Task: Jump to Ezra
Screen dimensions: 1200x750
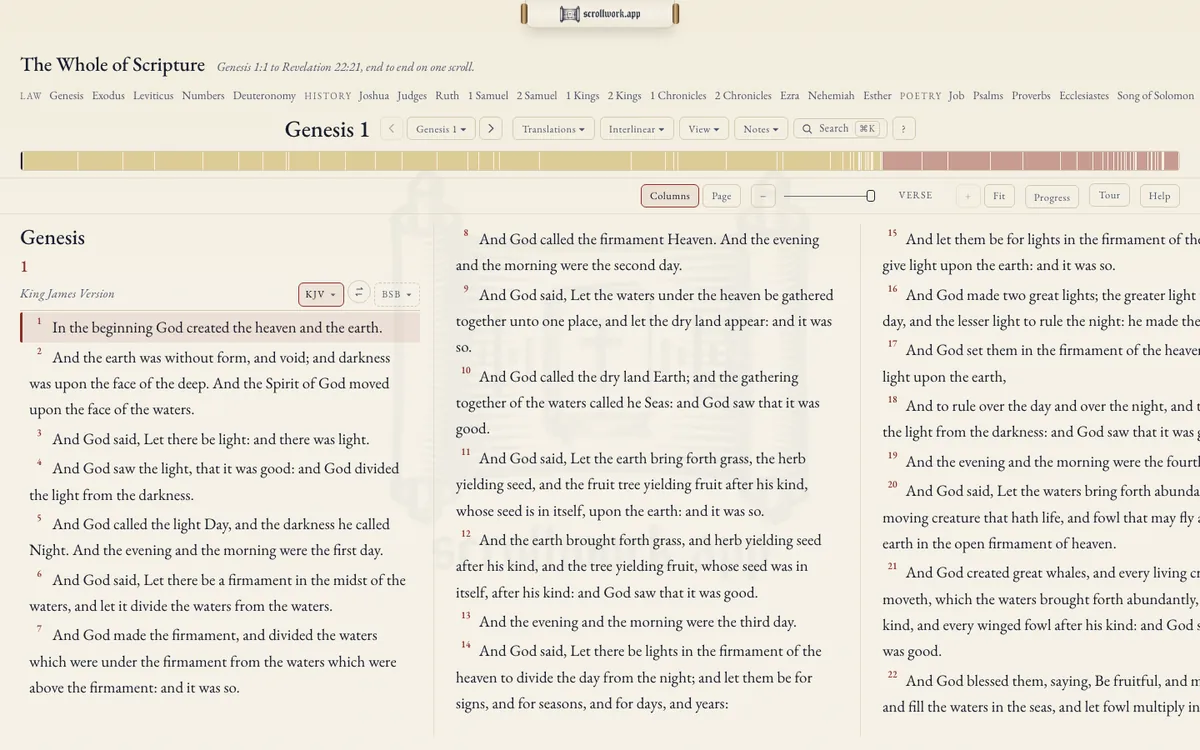Action: click(x=790, y=96)
